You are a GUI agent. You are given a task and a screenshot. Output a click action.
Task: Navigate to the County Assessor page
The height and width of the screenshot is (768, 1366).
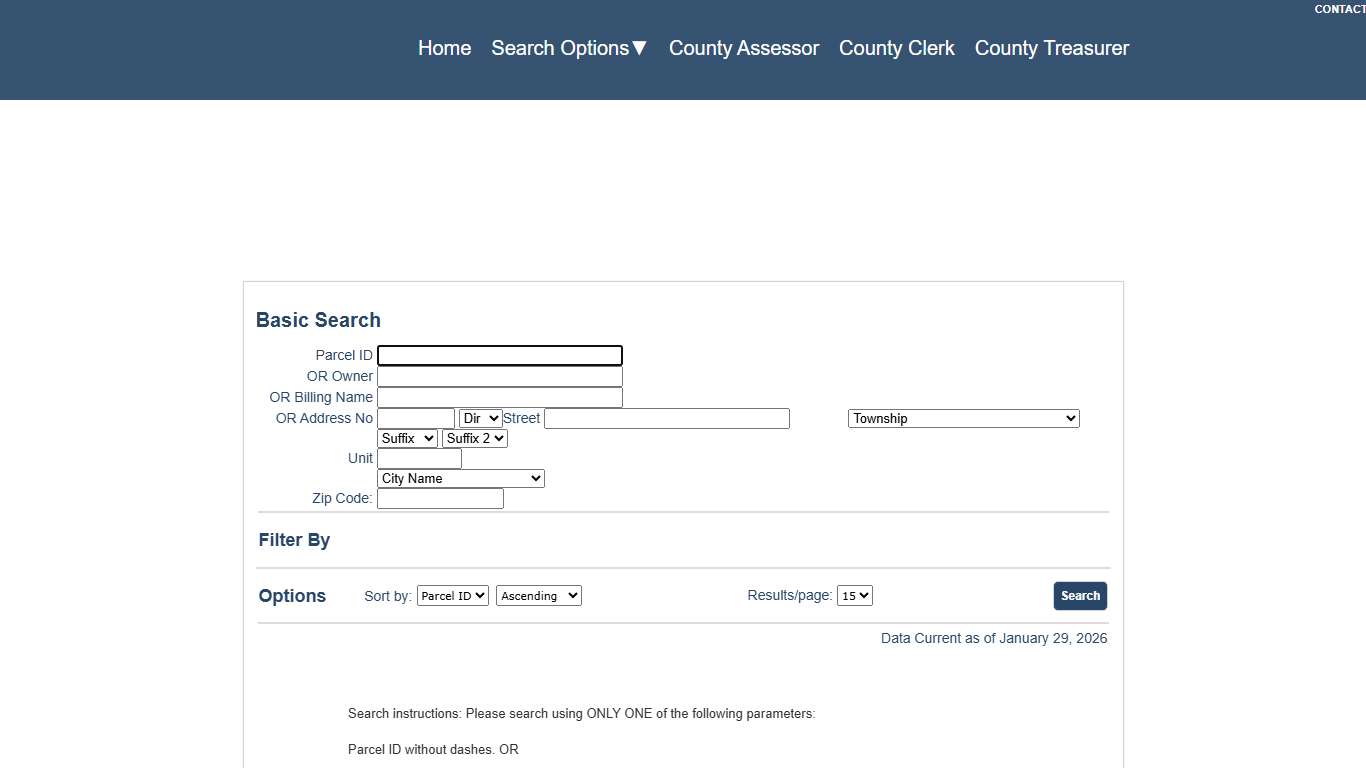point(743,48)
